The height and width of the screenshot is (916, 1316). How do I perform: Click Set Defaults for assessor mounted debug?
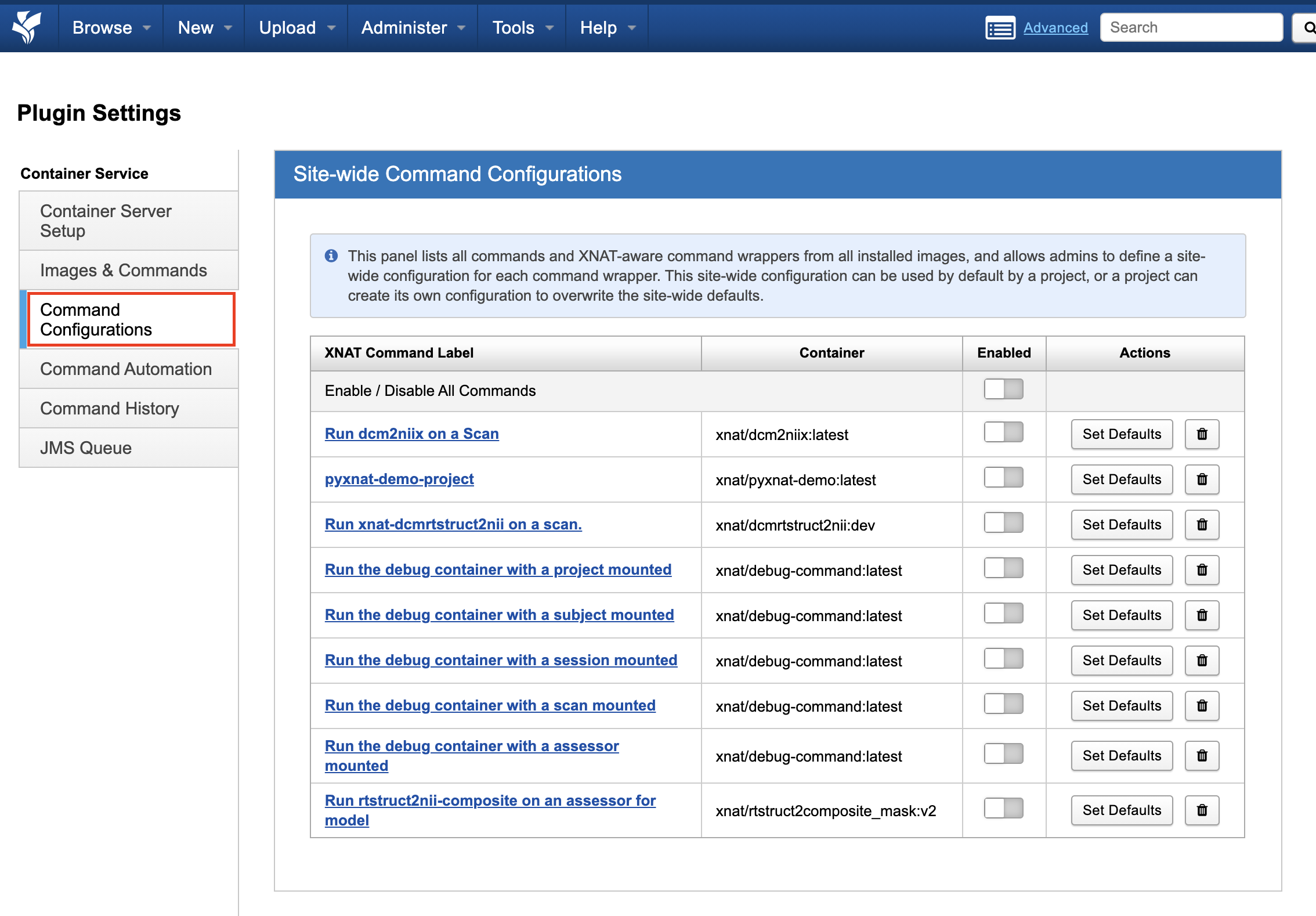point(1122,756)
